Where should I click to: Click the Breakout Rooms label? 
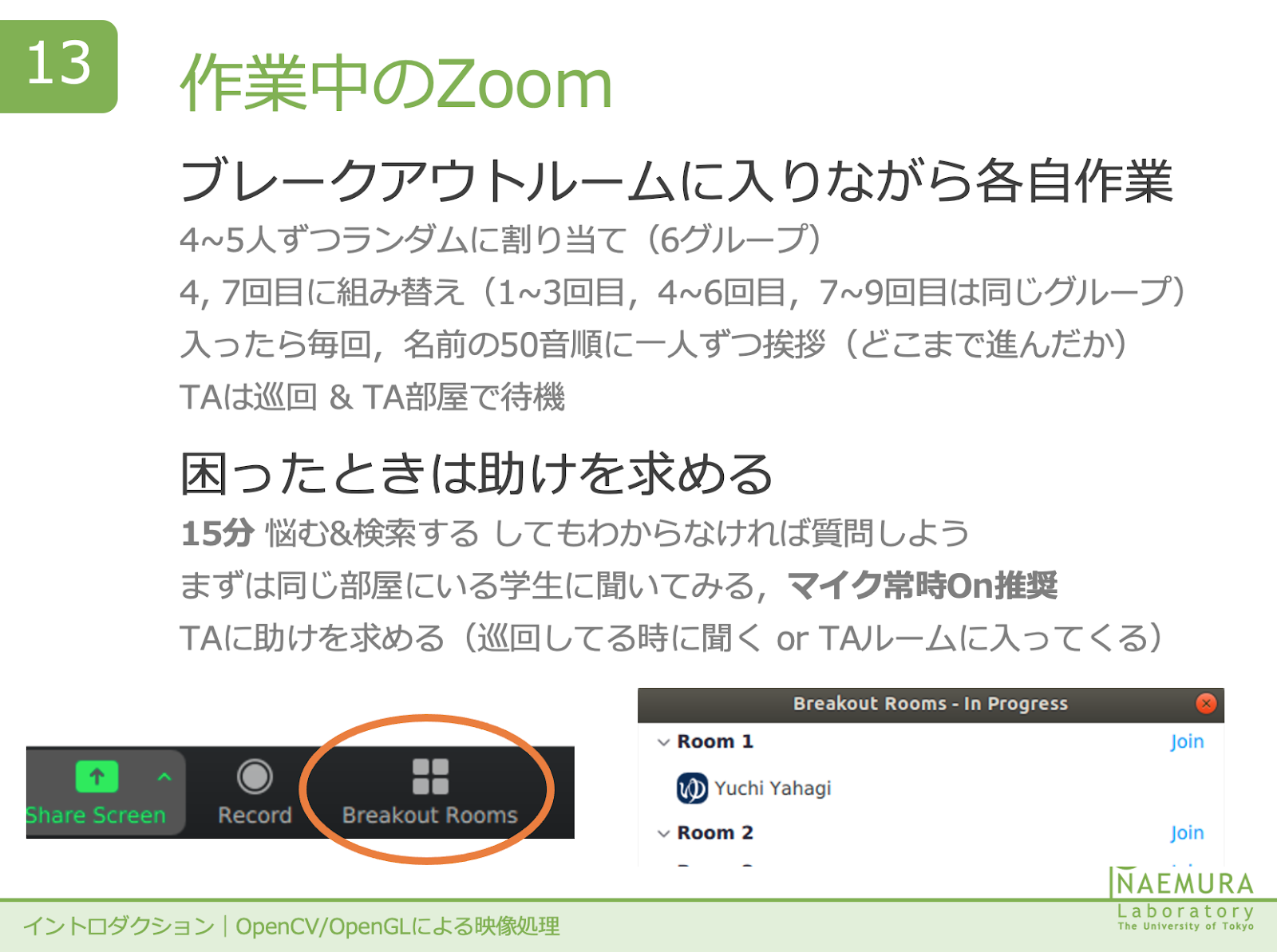(x=430, y=815)
